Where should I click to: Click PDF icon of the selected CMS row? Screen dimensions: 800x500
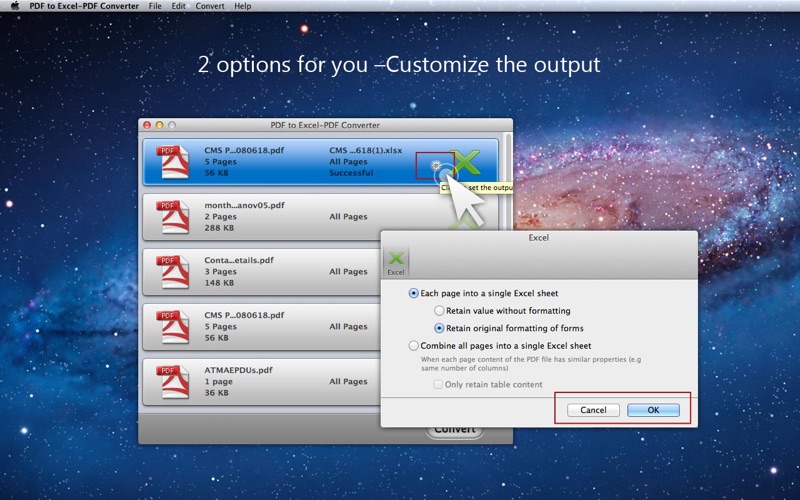coord(172,162)
